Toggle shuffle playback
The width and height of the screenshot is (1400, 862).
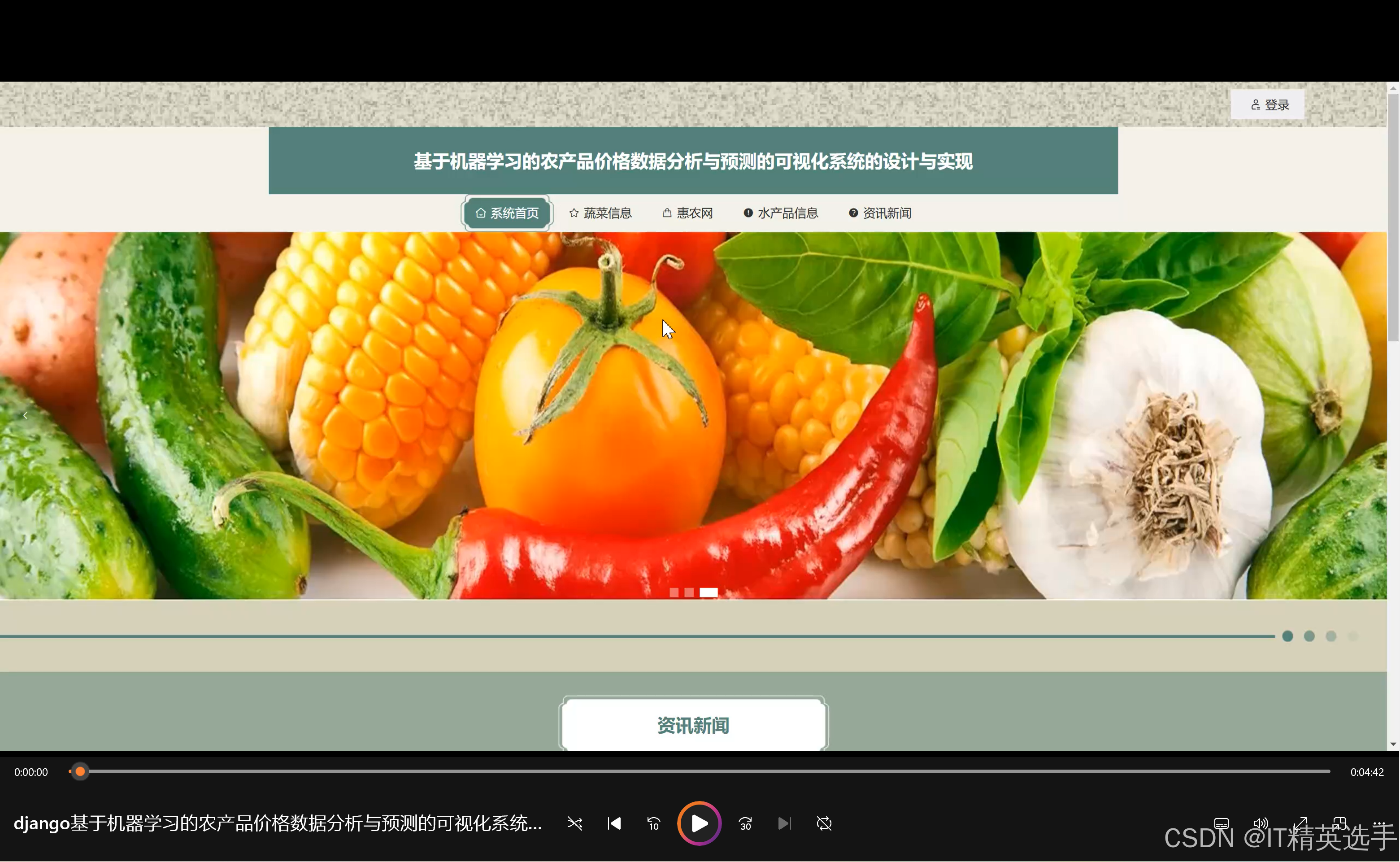click(574, 823)
